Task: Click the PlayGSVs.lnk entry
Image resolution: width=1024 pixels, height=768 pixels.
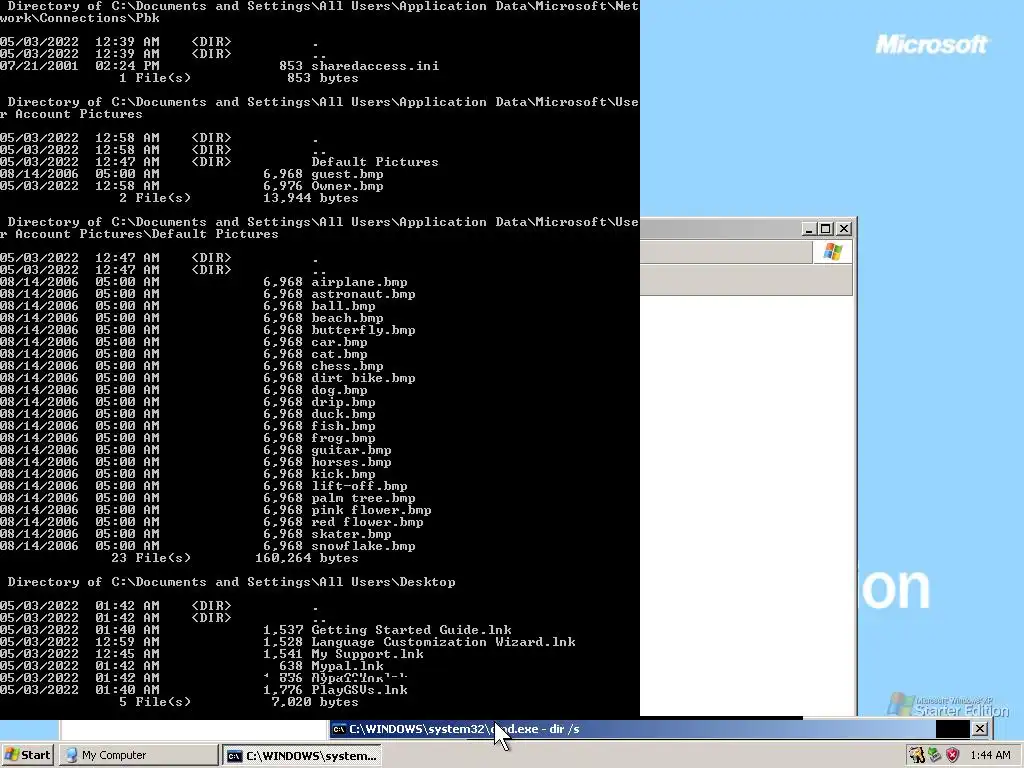Action: pos(359,690)
